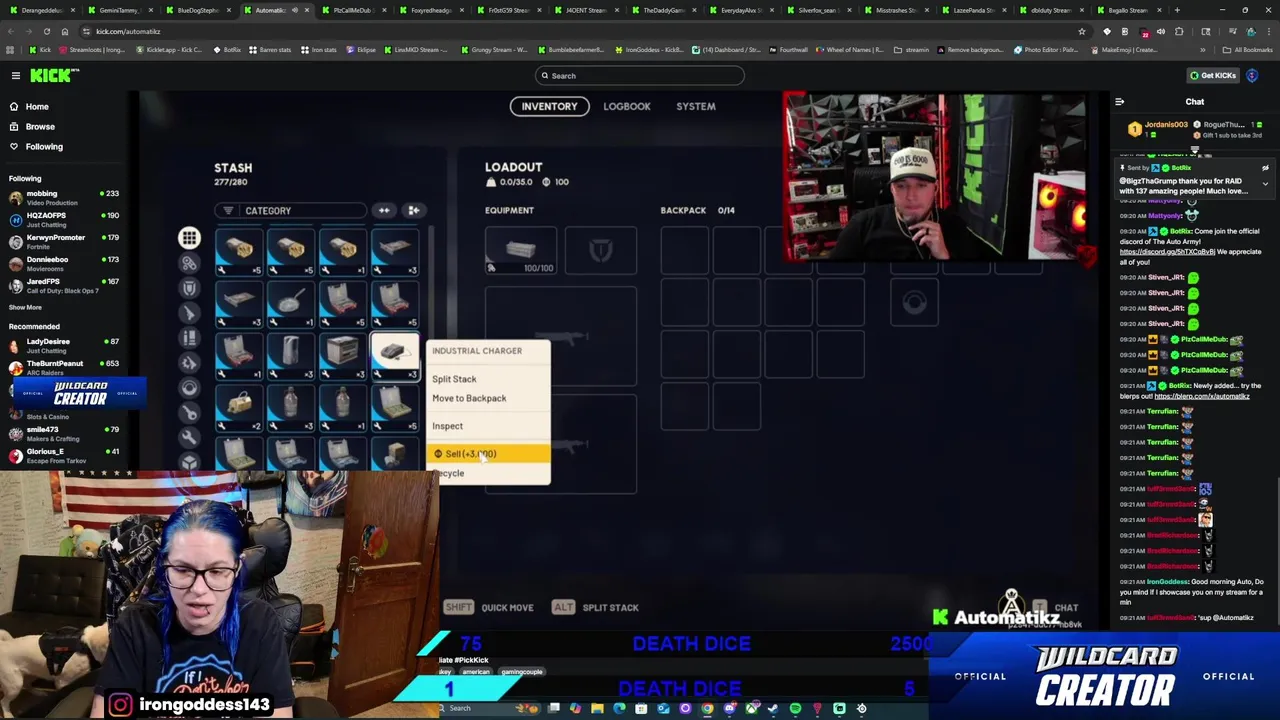Viewport: 1280px width, 720px height.
Task: Open the blerp.com/x/automatikz chat link
Action: [x=1202, y=396]
